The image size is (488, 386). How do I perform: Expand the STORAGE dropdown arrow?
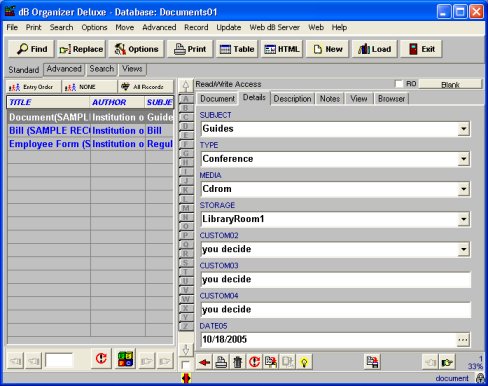point(463,219)
